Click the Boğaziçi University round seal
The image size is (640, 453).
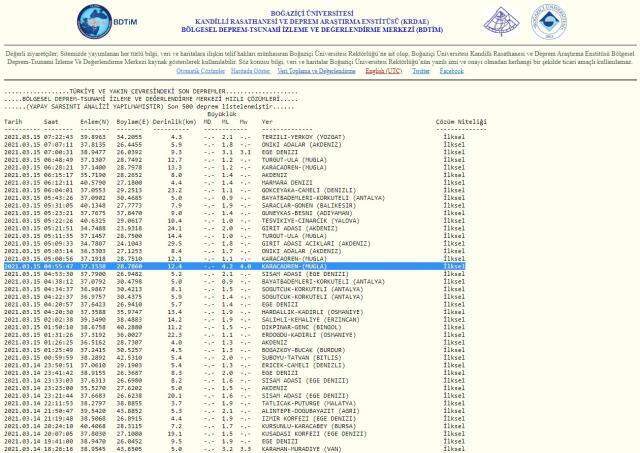(549, 22)
